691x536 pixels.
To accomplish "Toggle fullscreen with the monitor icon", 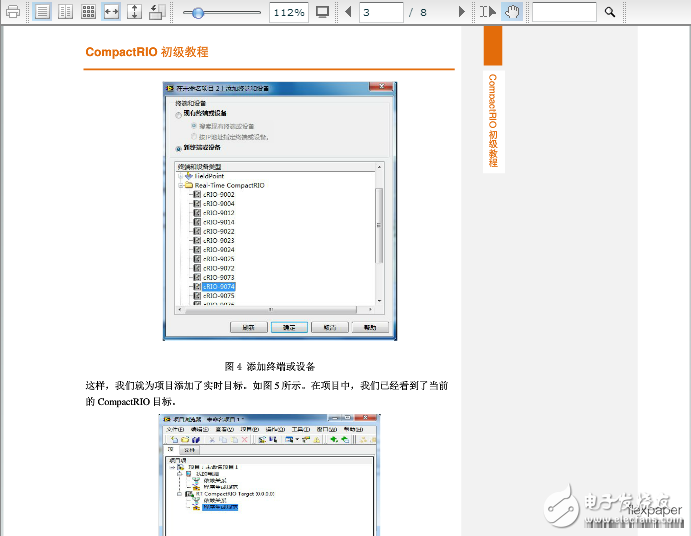I will click(323, 12).
